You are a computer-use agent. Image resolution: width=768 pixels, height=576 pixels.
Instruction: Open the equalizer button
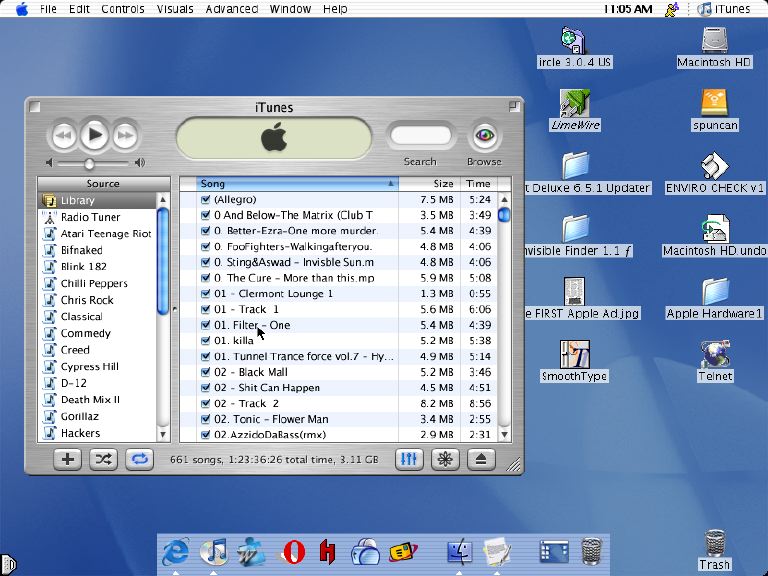pyautogui.click(x=409, y=459)
